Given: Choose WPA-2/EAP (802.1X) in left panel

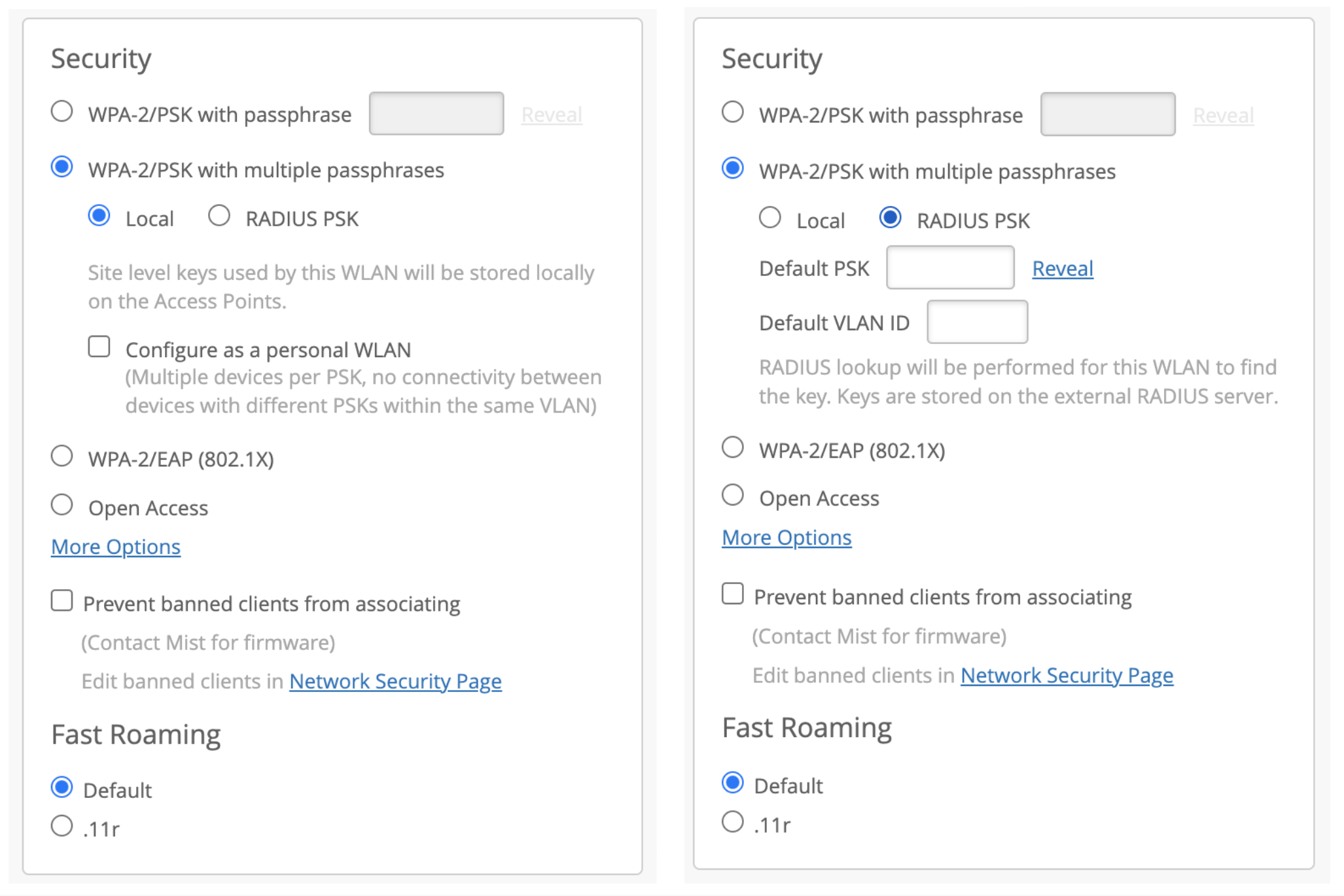Looking at the screenshot, I should click(62, 456).
